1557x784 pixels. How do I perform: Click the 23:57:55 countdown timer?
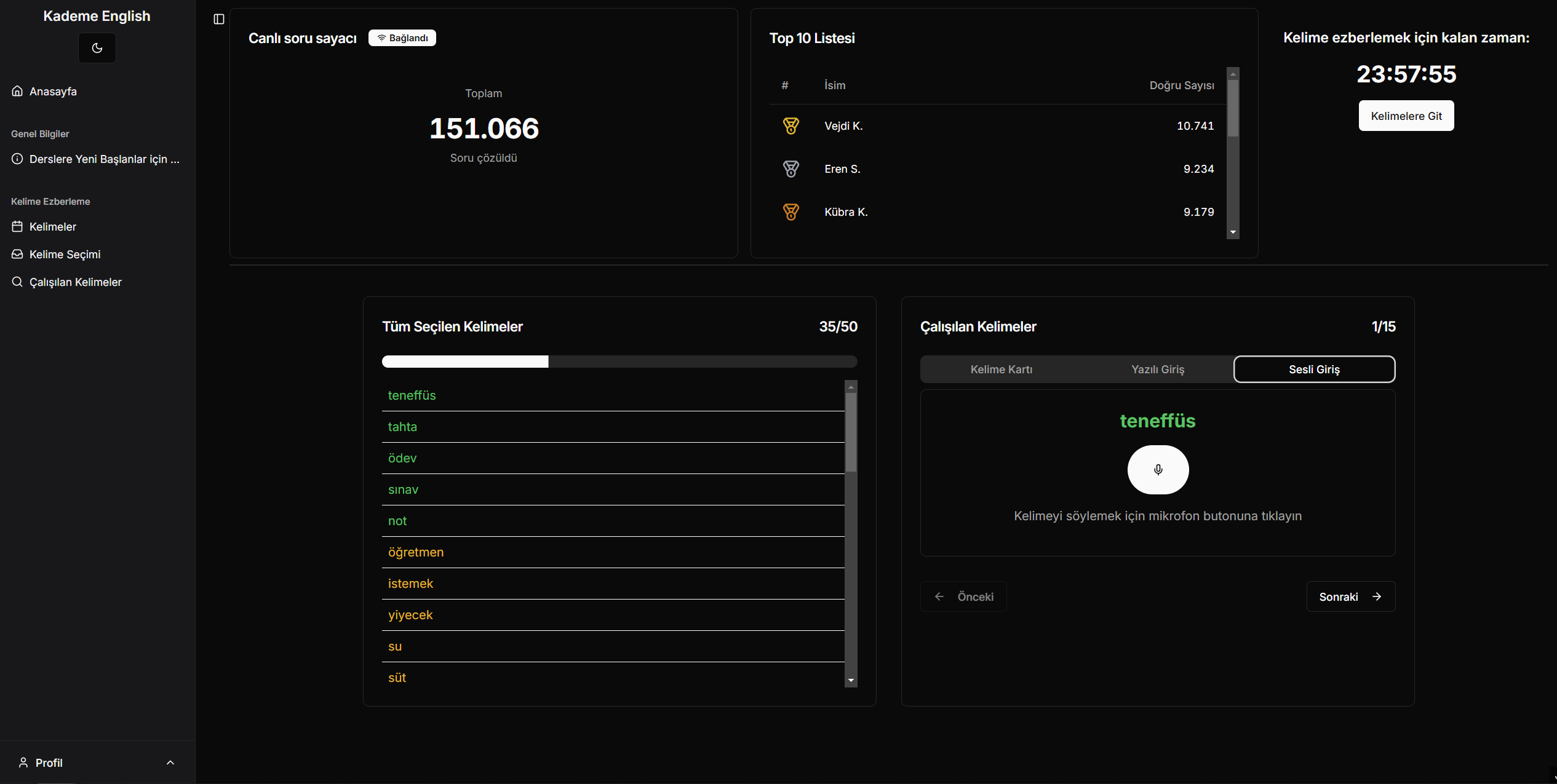1406,74
